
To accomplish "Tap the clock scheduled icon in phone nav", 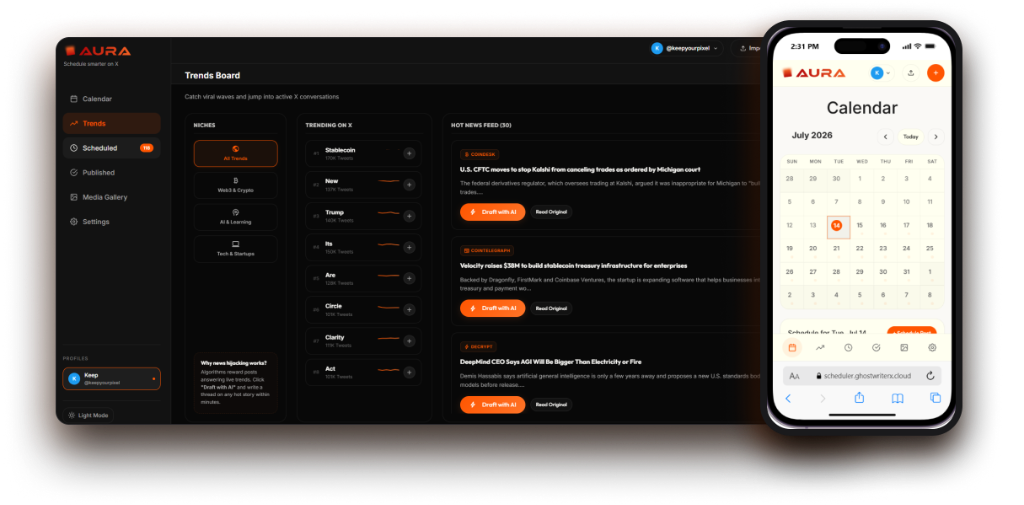I will click(848, 348).
